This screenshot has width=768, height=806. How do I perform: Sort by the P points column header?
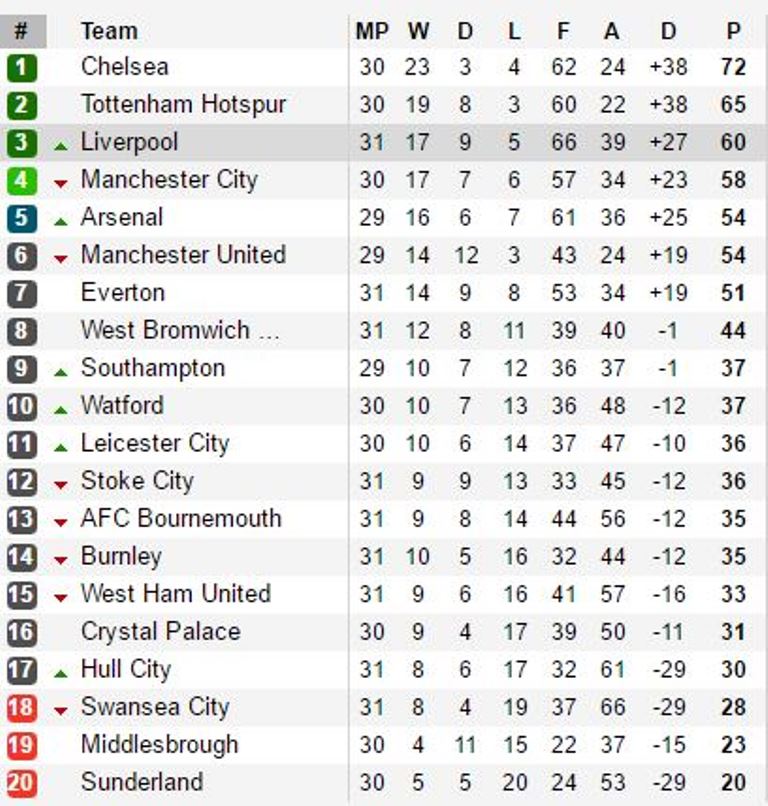(733, 31)
